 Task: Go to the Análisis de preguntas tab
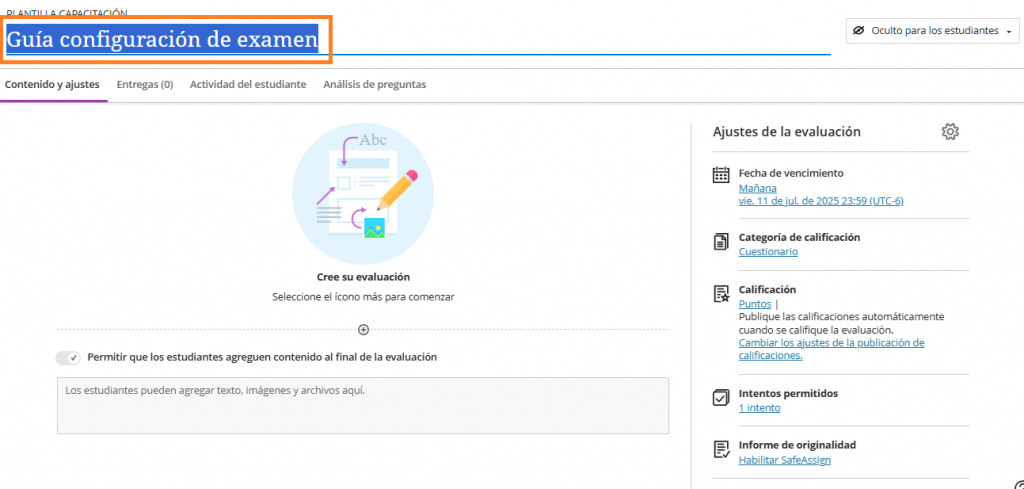[x=374, y=85]
